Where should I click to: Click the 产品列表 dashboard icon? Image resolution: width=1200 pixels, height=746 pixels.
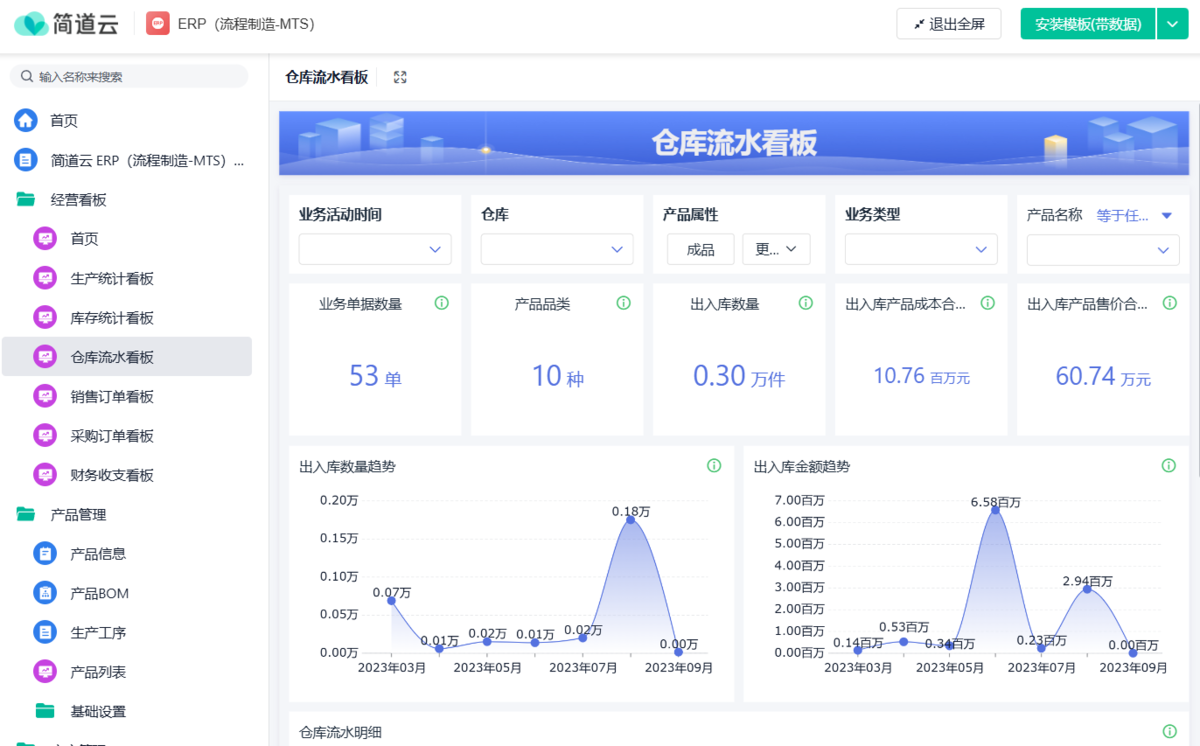tap(45, 672)
